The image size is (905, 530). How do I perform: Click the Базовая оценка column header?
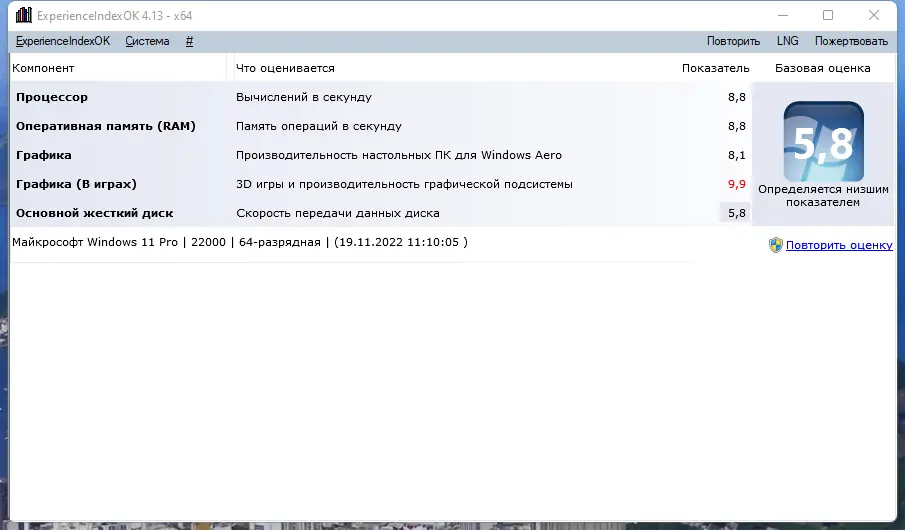822,68
